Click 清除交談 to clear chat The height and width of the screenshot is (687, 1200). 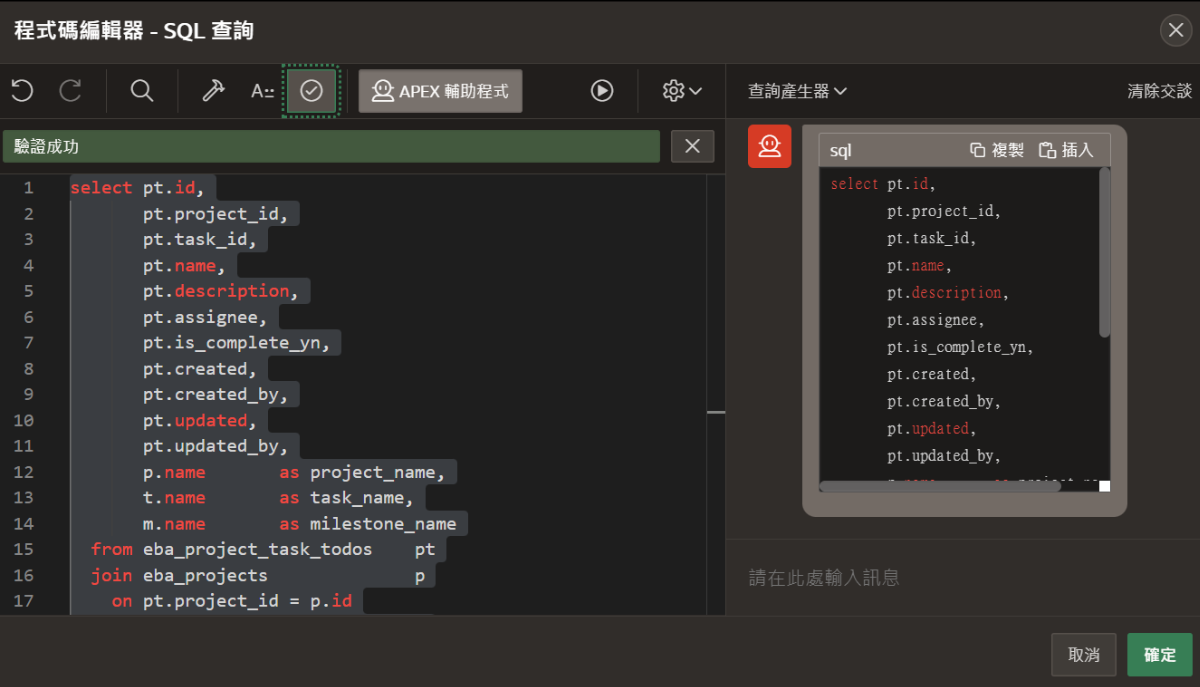1160,91
